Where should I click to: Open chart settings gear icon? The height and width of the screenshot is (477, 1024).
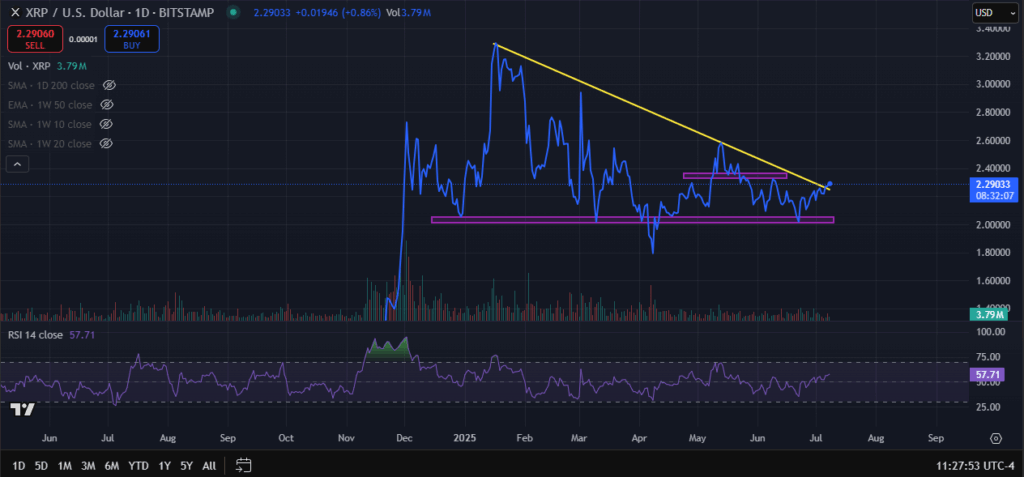point(995,438)
